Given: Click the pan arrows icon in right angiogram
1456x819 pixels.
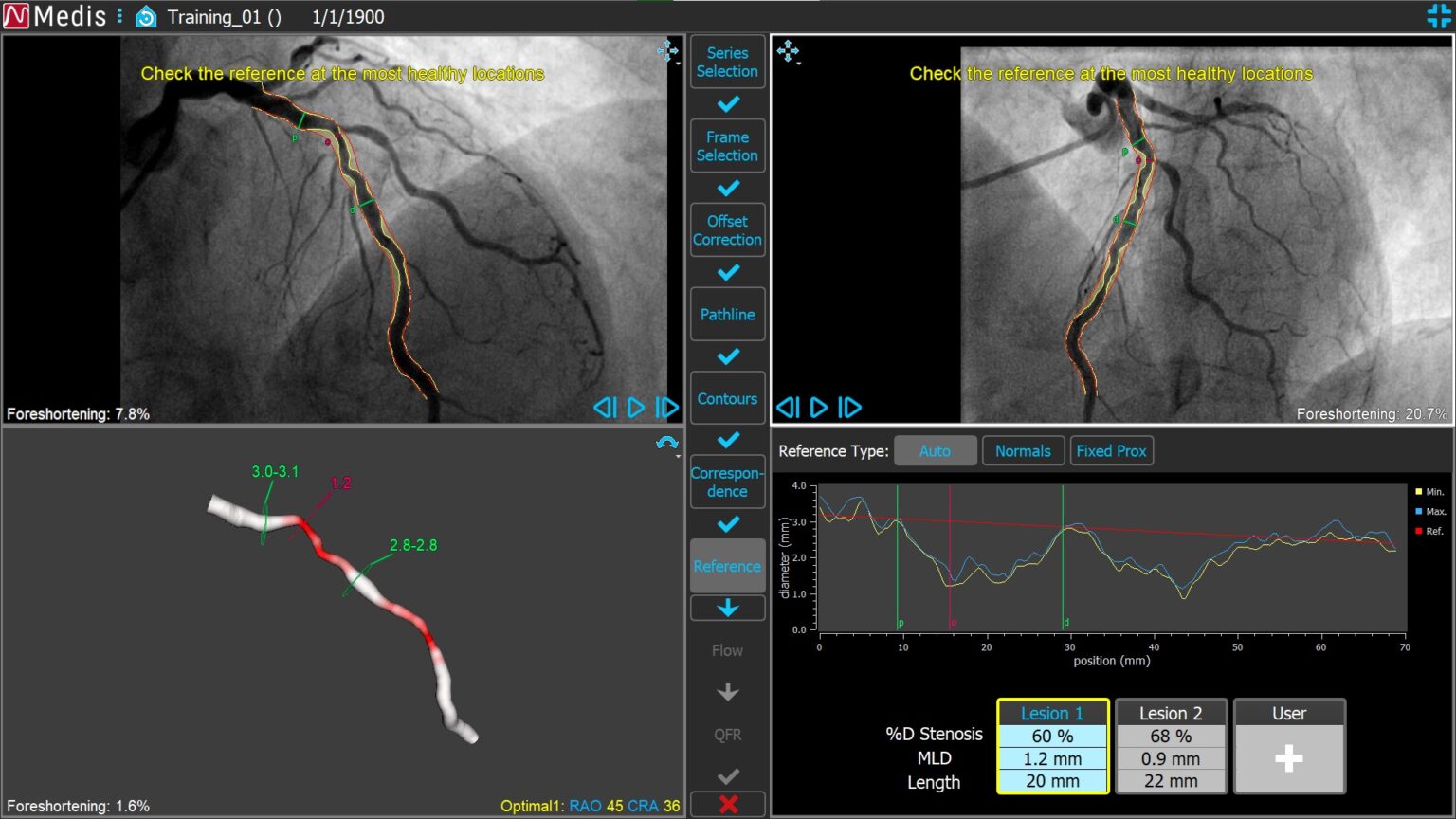Looking at the screenshot, I should (x=788, y=51).
